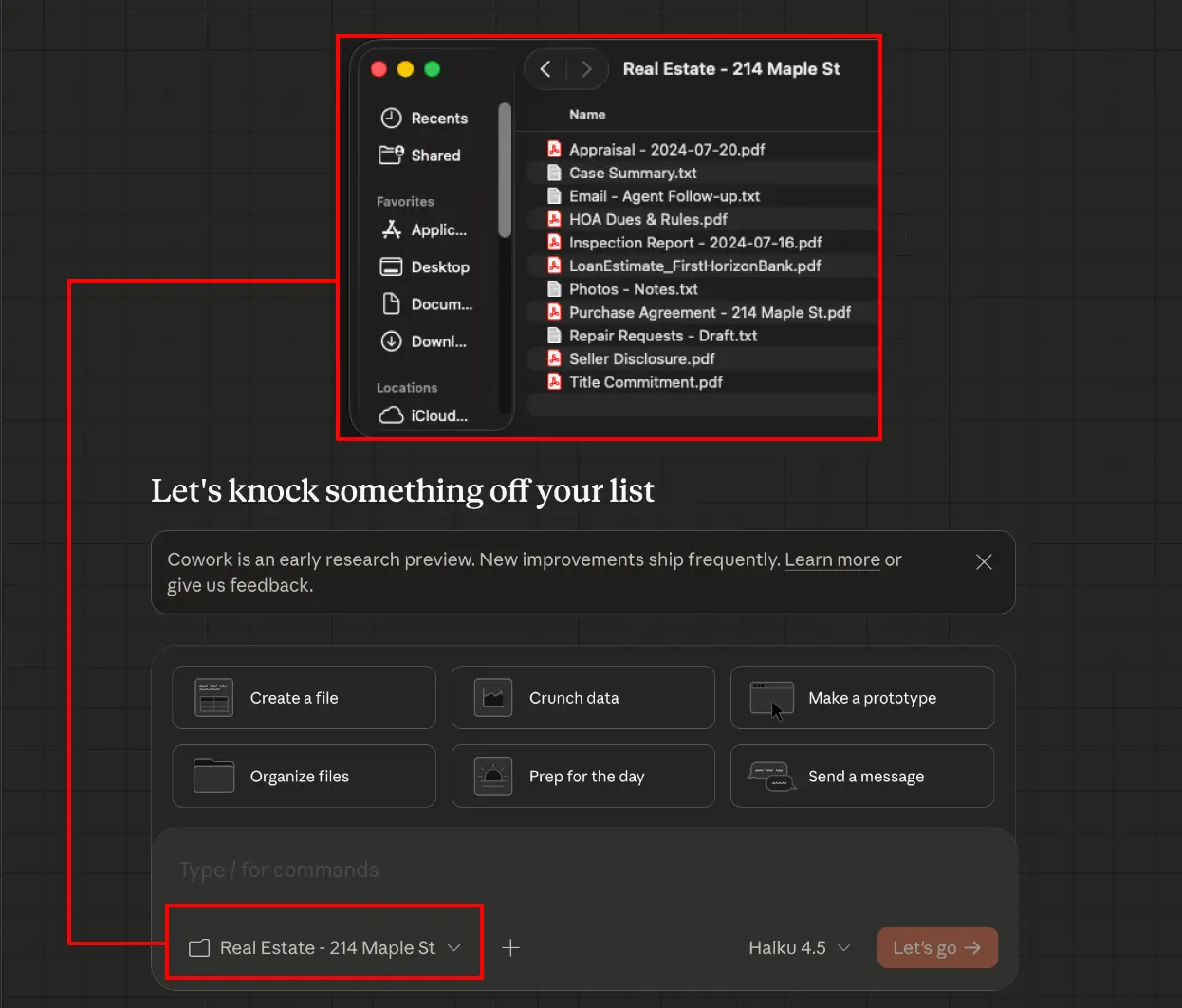1182x1008 pixels.
Task: Go back with the Finder back arrow
Action: tap(545, 68)
